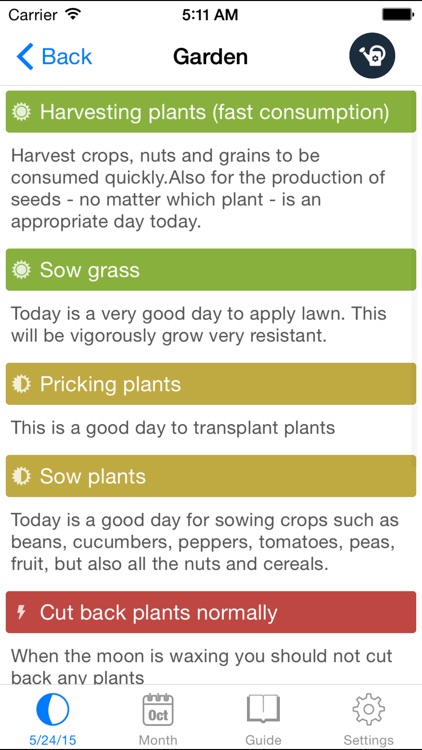This screenshot has width=422, height=750.
Task: Switch to the Month calendar tab
Action: pyautogui.click(x=158, y=718)
